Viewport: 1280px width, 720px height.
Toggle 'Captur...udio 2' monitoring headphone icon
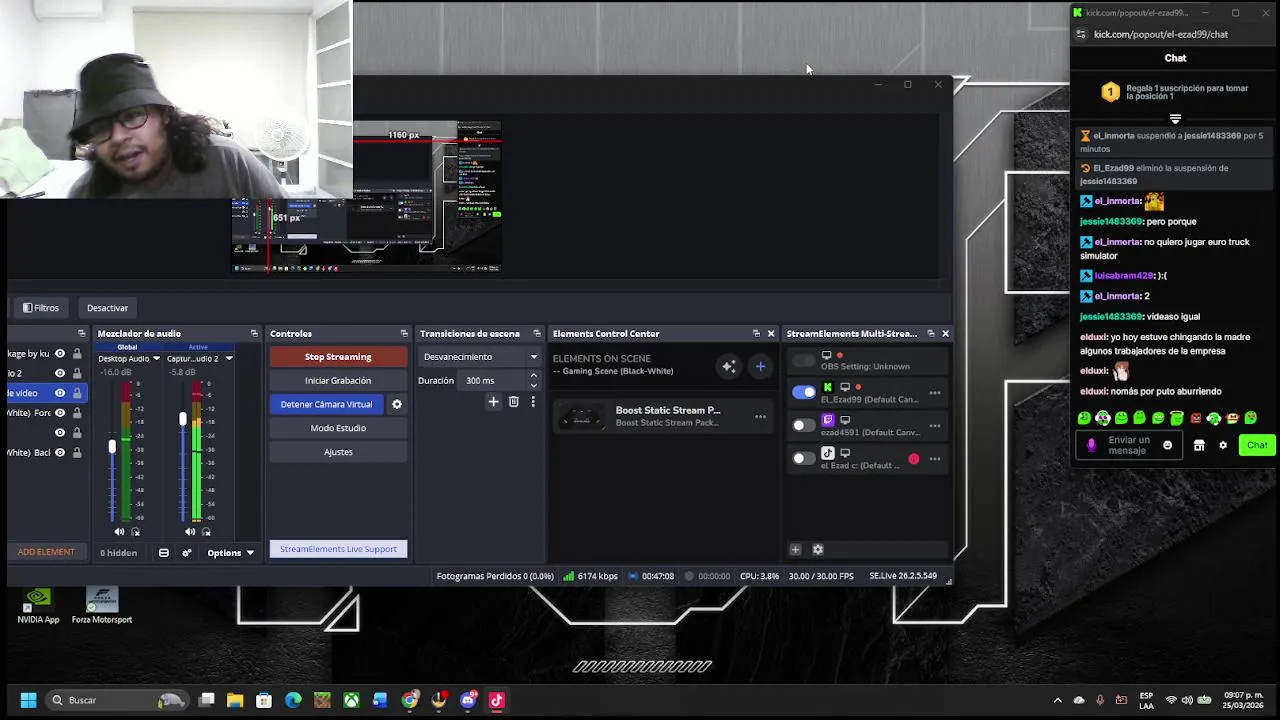[206, 532]
